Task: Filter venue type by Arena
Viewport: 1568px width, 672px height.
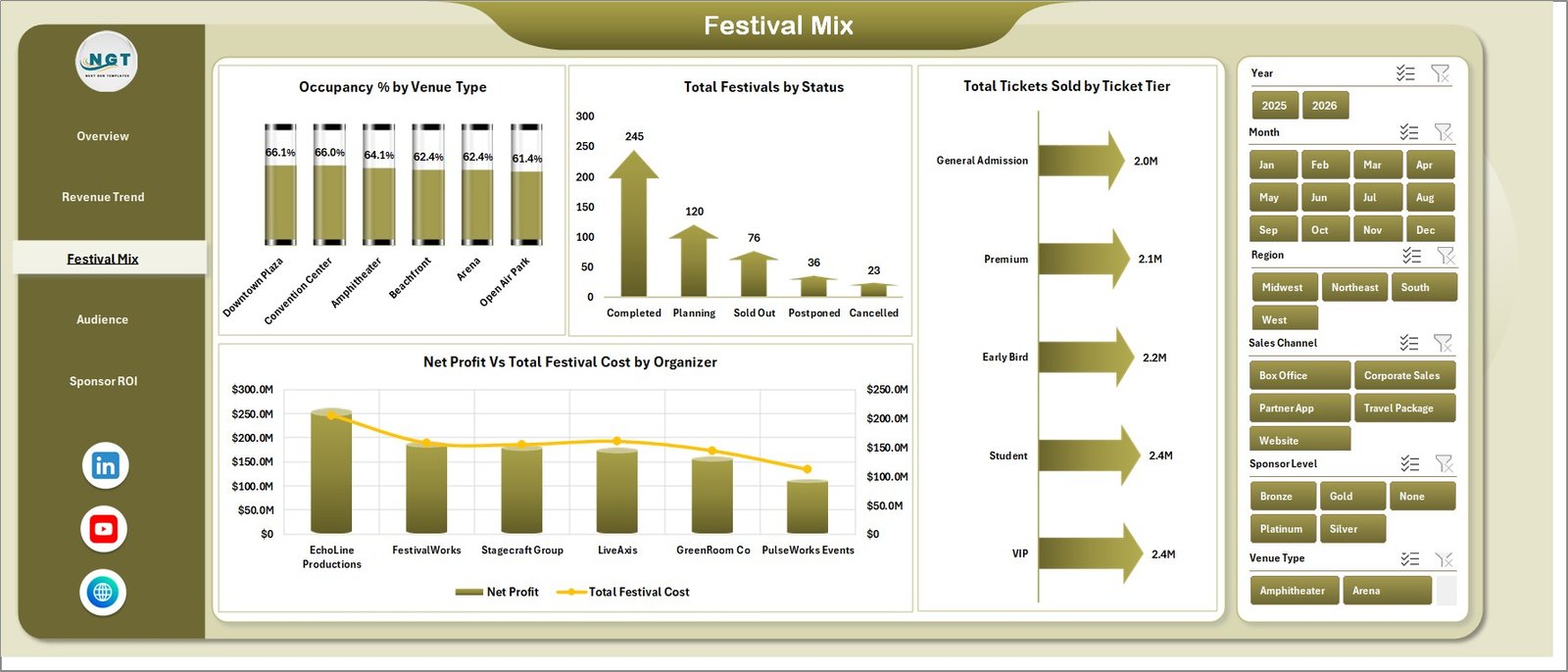Action: click(x=1387, y=591)
